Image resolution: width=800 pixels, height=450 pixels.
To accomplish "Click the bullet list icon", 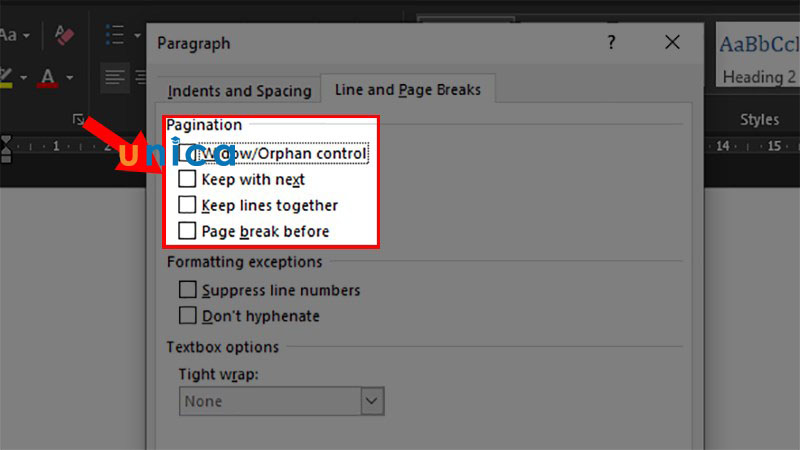I will (x=115, y=36).
